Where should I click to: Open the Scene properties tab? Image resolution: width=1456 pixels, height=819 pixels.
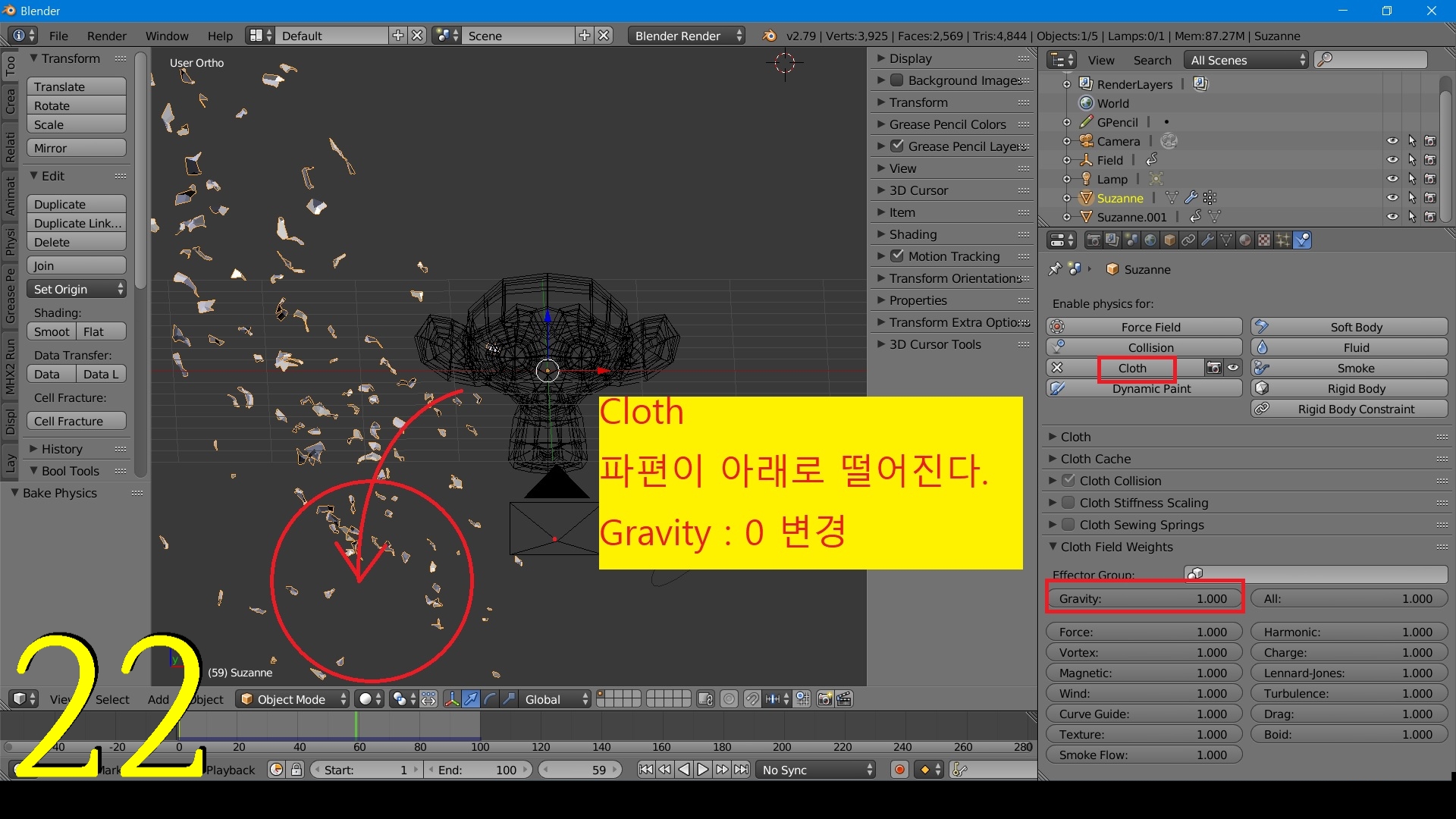(1131, 240)
